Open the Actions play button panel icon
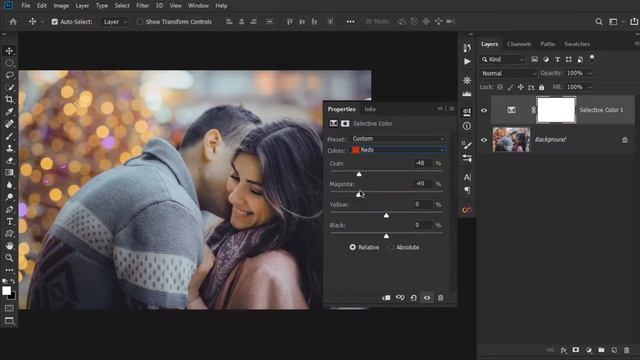Viewport: 640px width, 360px height. 467,61
